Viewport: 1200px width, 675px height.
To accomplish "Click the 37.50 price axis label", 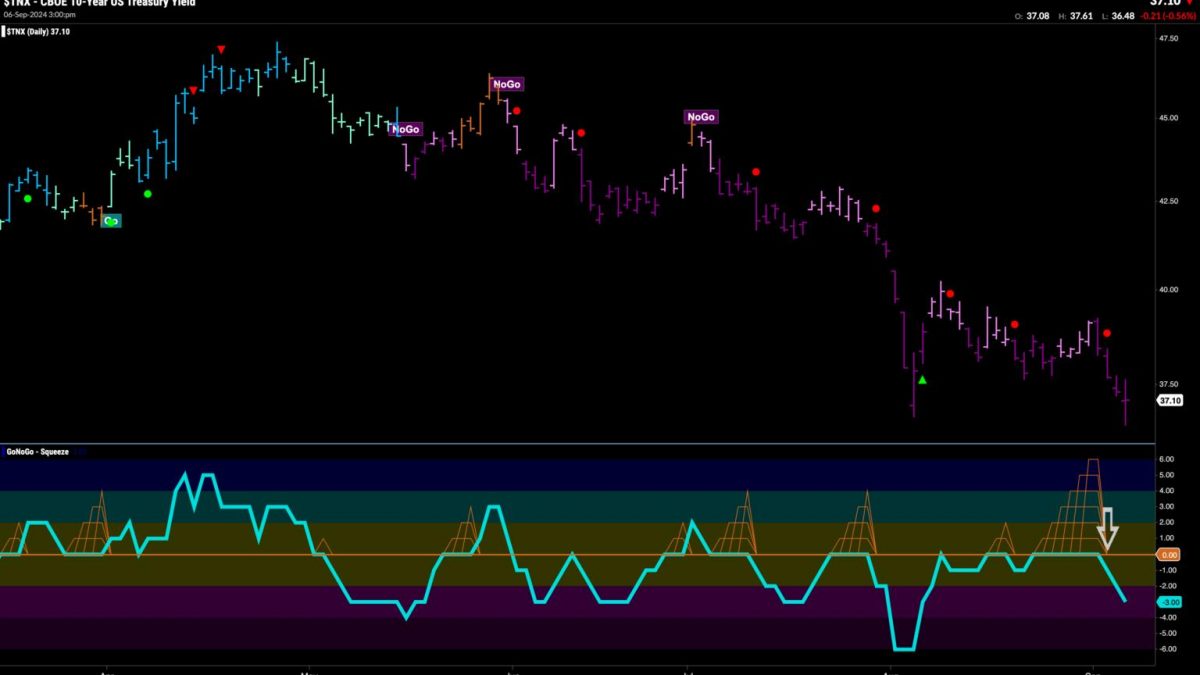I will click(1169, 383).
